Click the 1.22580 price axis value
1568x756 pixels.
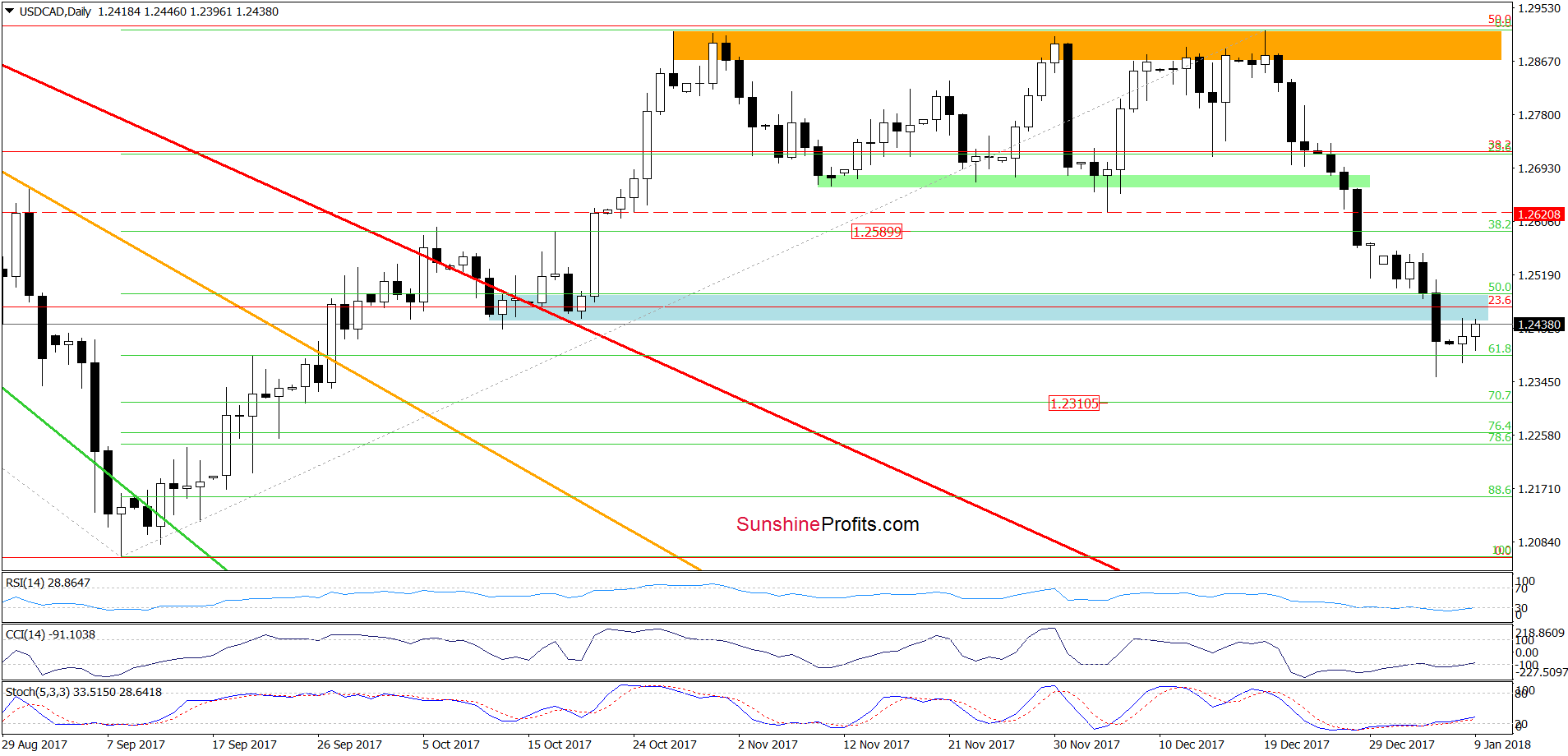pyautogui.click(x=1539, y=436)
